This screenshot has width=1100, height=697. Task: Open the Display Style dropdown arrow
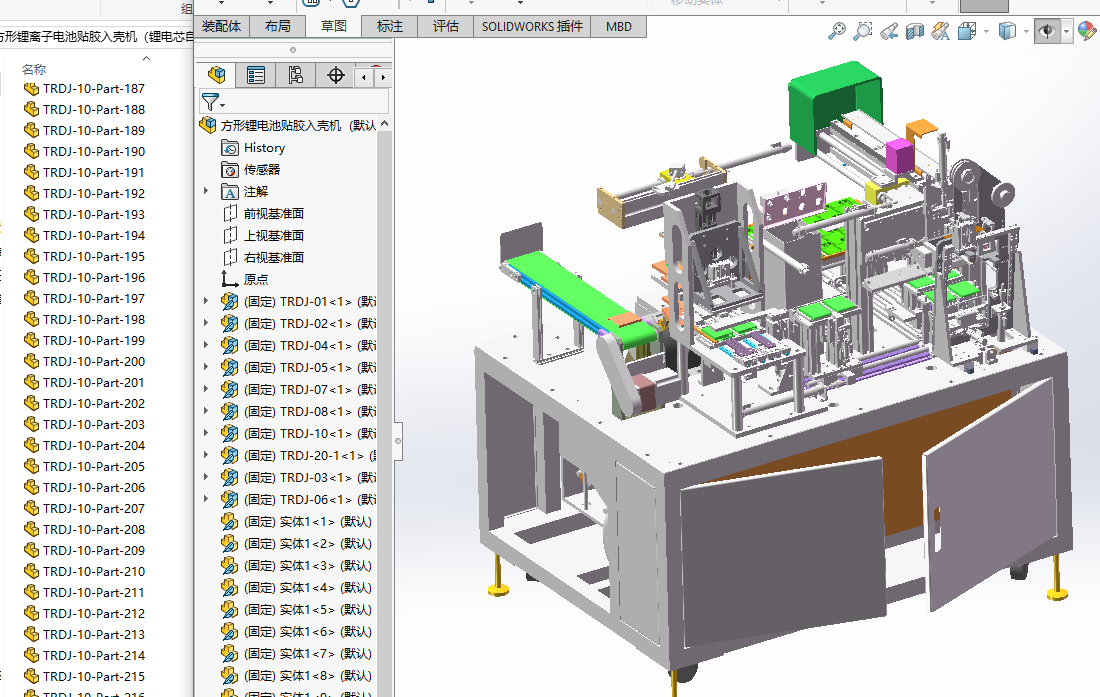coord(1026,32)
